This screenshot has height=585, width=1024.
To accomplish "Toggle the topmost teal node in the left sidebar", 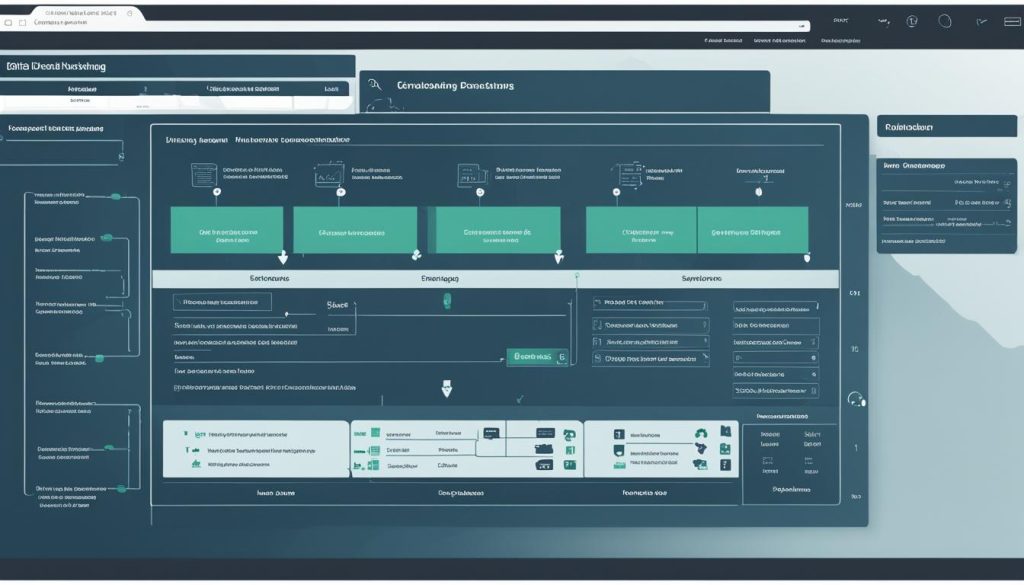I will 116,196.
